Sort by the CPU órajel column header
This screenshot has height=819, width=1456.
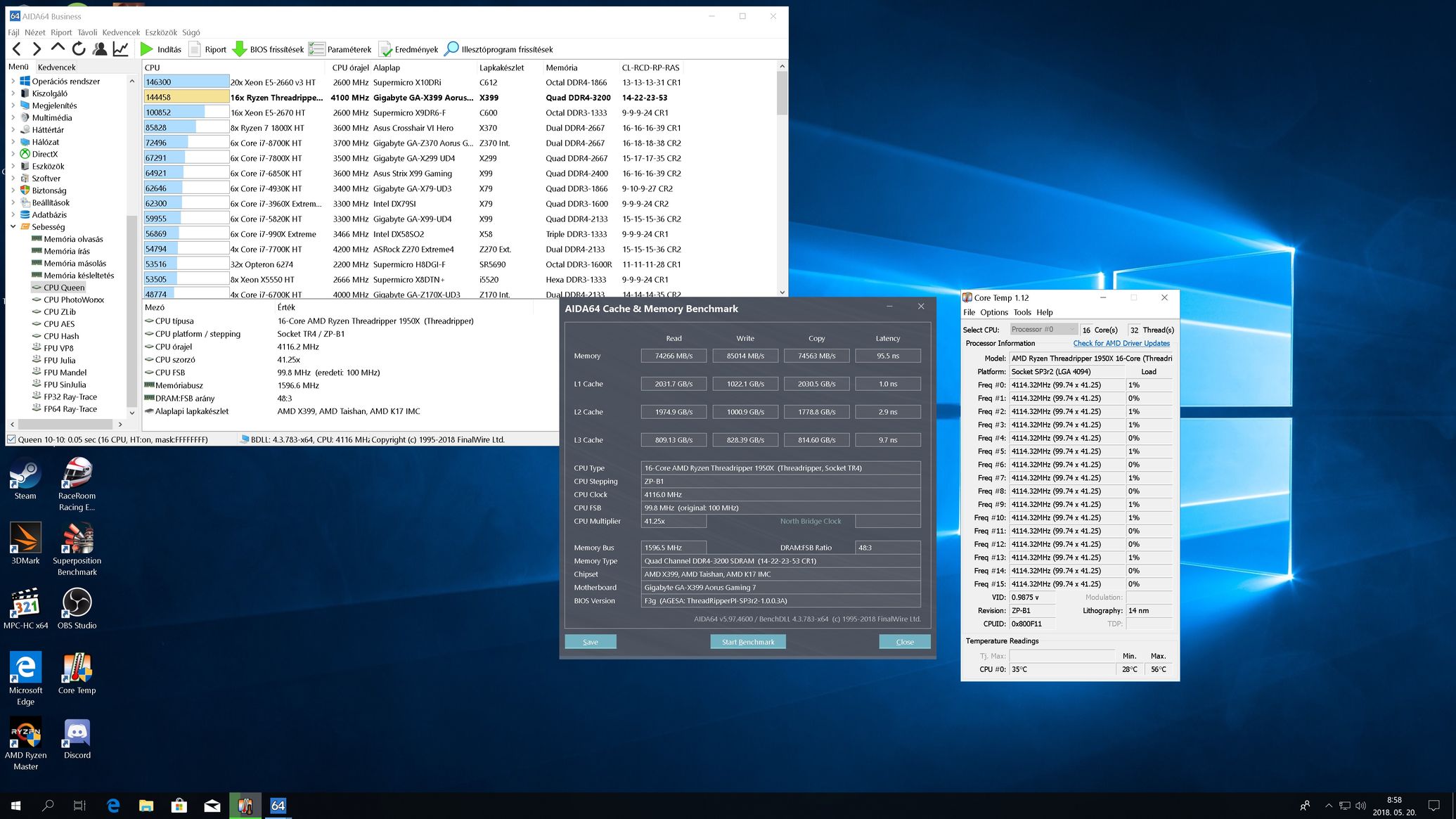pyautogui.click(x=349, y=67)
